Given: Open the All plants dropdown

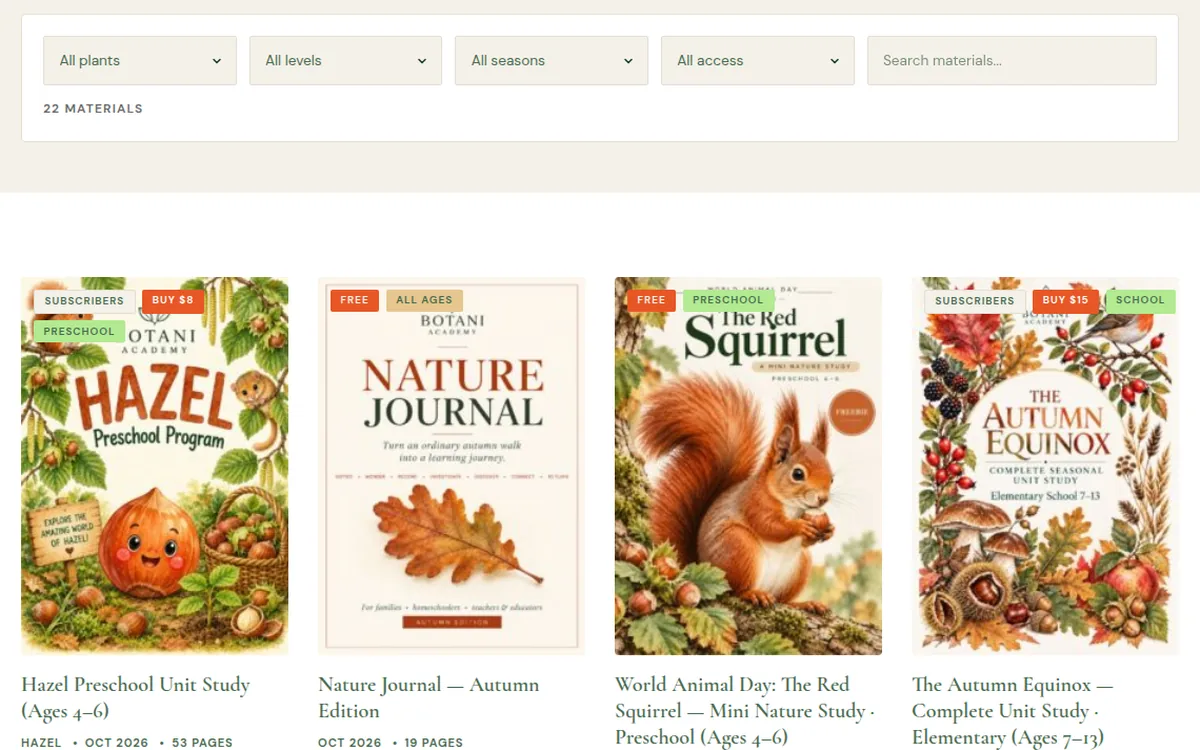Looking at the screenshot, I should [x=140, y=60].
